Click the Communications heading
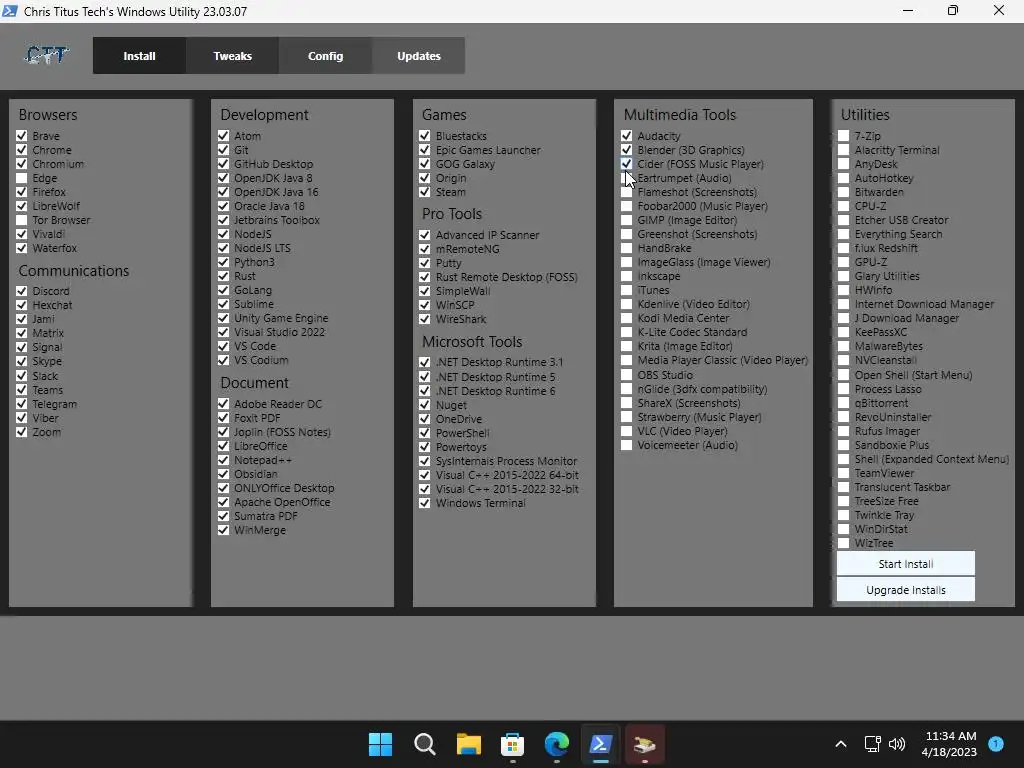 pos(74,270)
